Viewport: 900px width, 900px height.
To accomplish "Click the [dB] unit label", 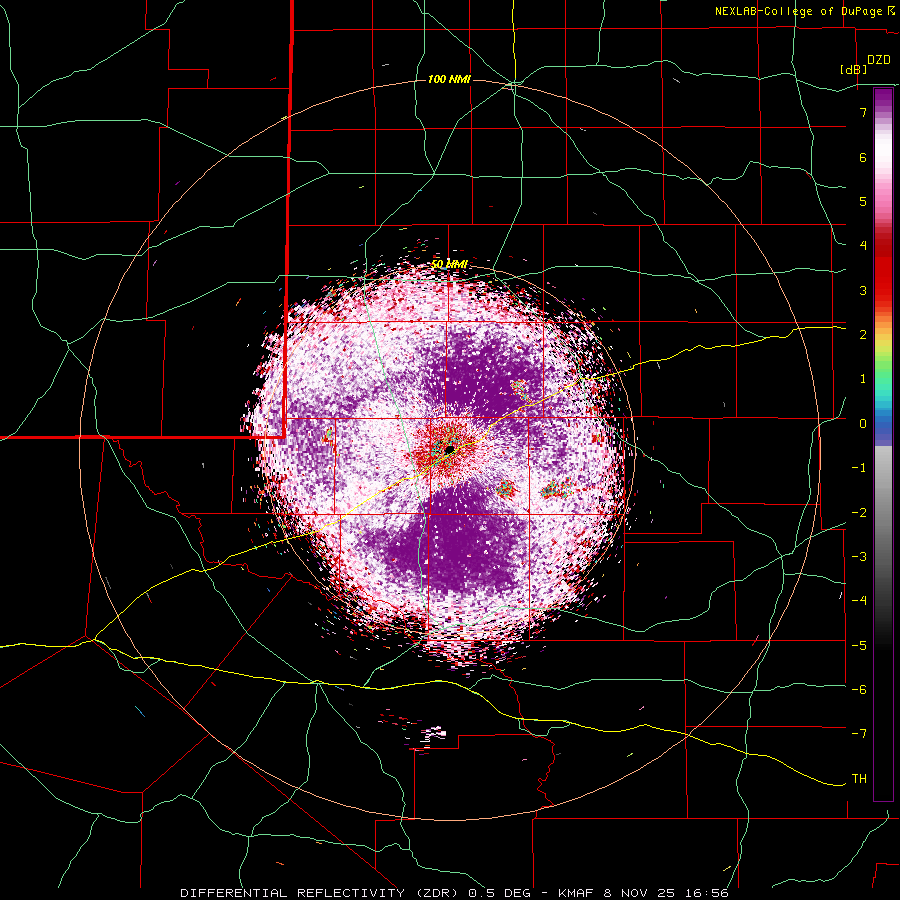I will click(x=853, y=70).
